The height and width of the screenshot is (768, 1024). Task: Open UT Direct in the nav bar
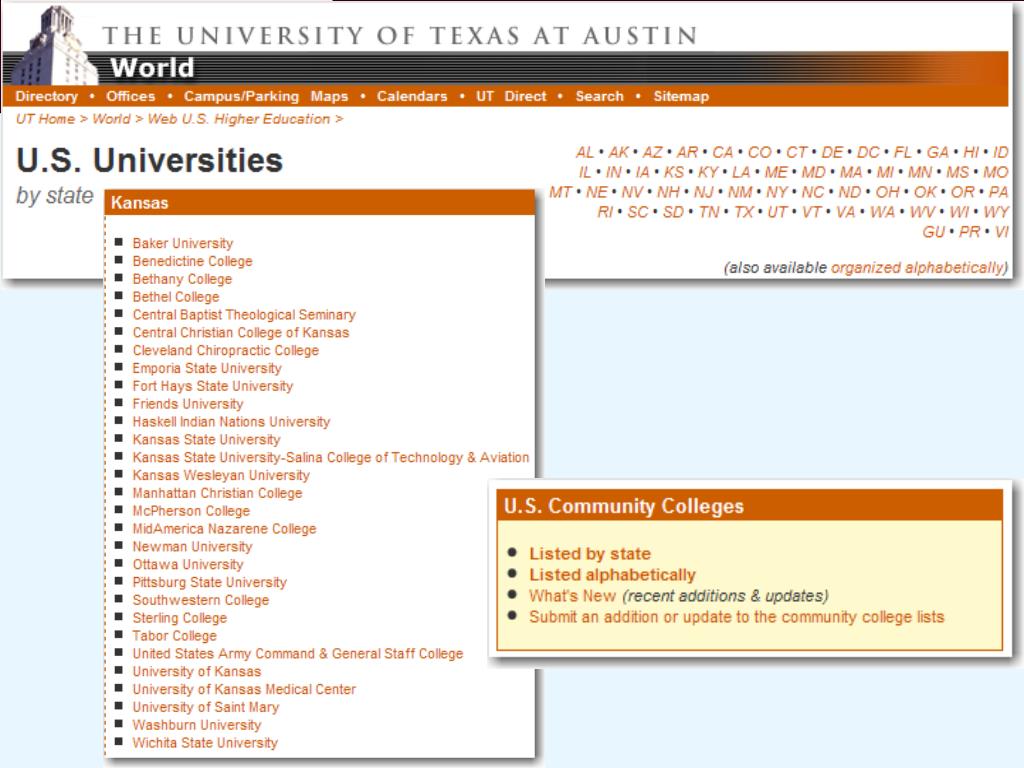pyautogui.click(x=511, y=96)
